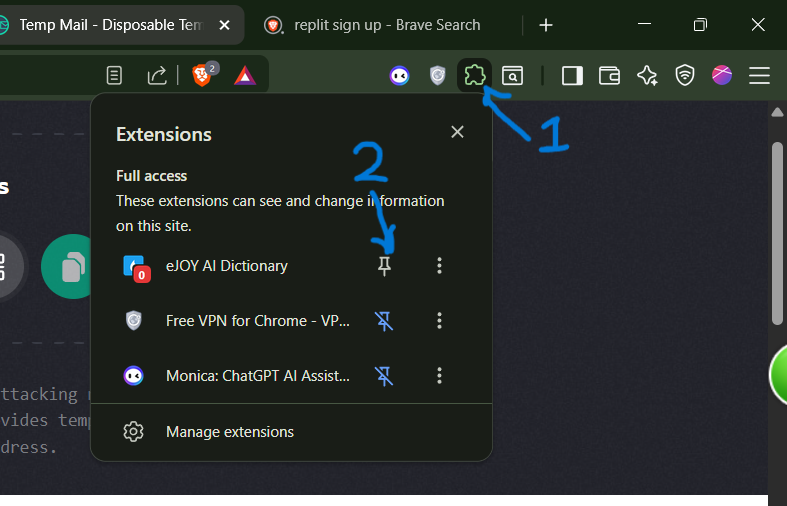Click the Free VPN shield toolbar icon
Screen dimensions: 787x506
point(438,76)
